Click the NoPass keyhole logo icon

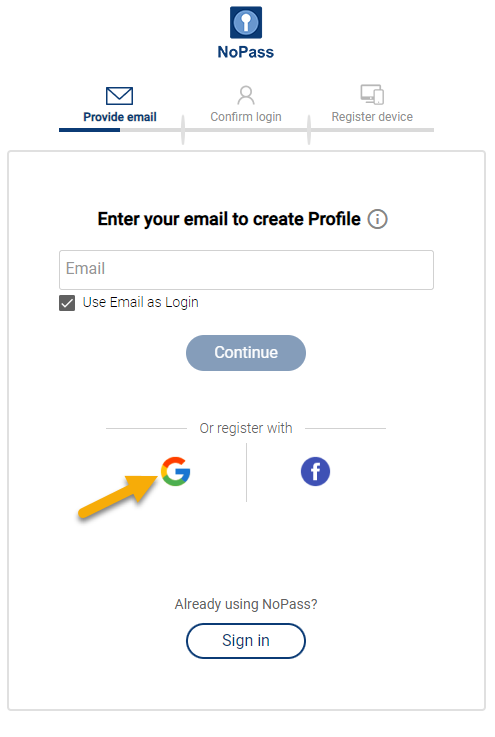pyautogui.click(x=246, y=22)
